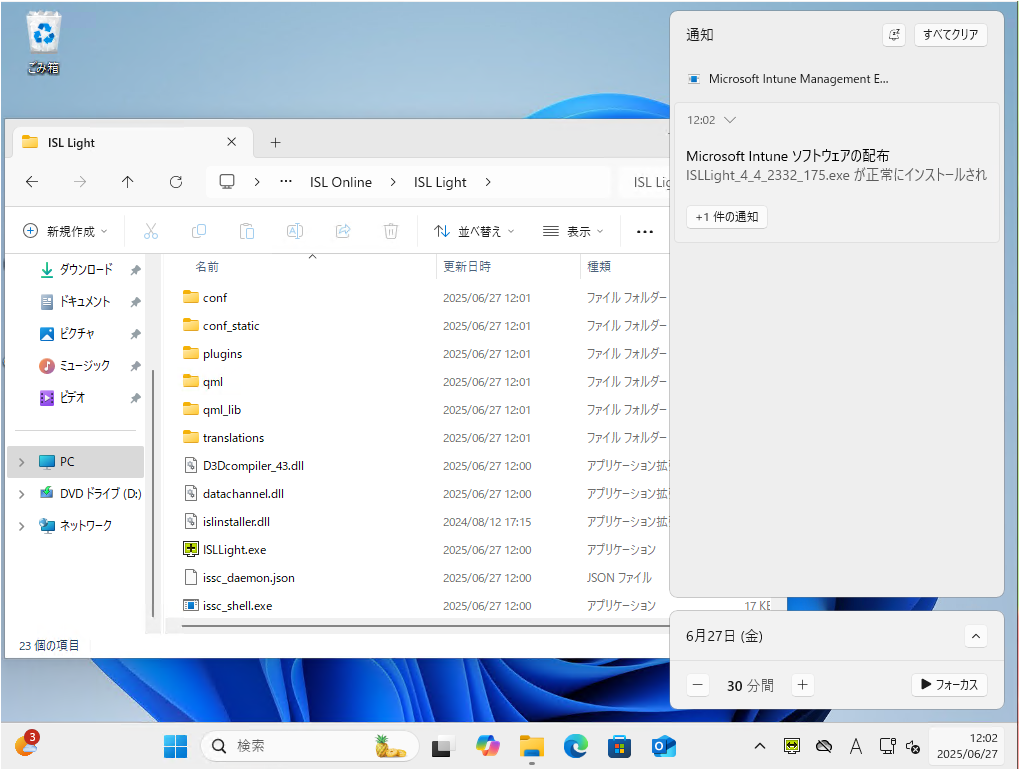Open the See more (...) toolbar menu

click(x=645, y=232)
